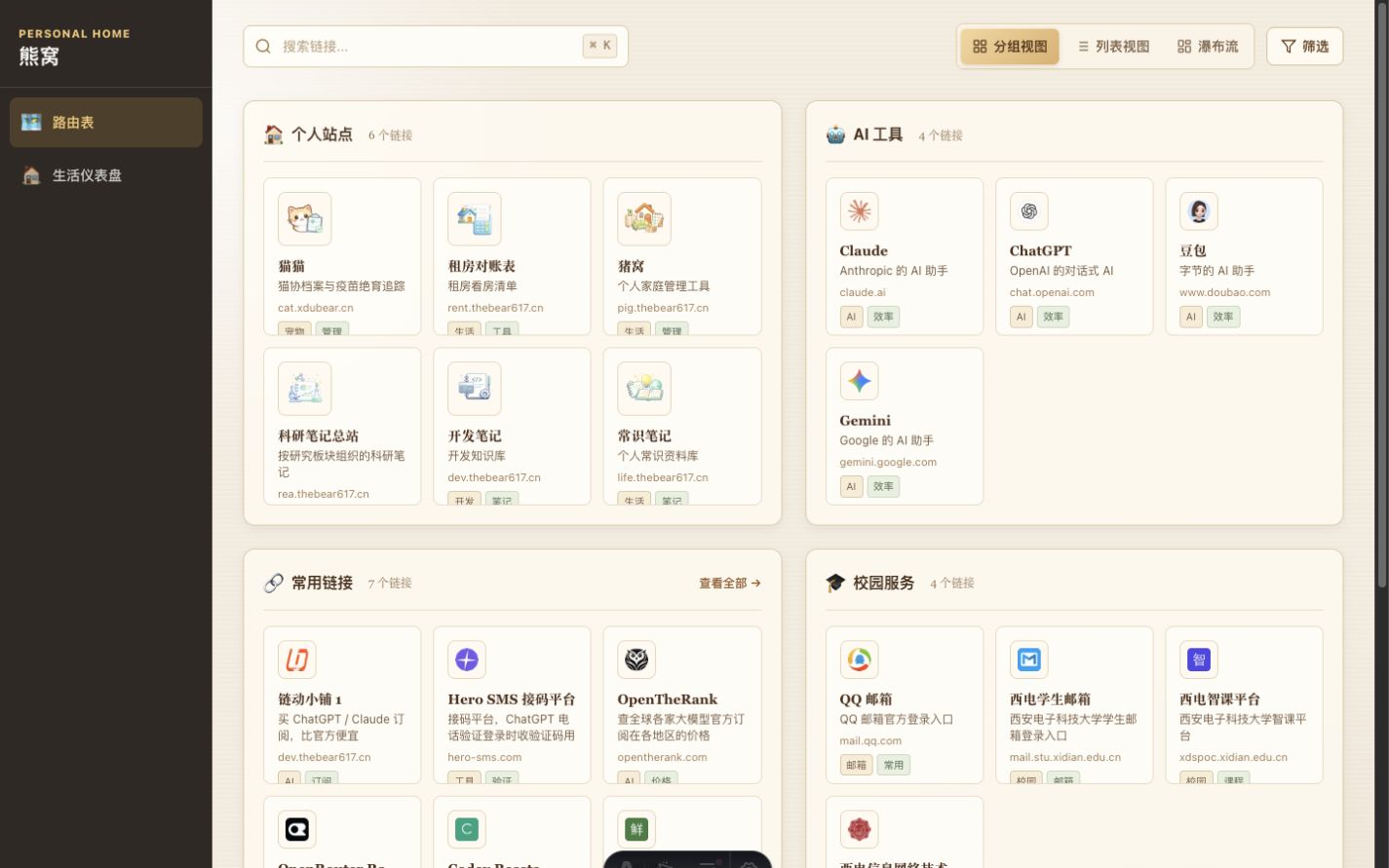Switch to 列表视图 list view
Image resolution: width=1389 pixels, height=868 pixels.
click(x=1113, y=46)
